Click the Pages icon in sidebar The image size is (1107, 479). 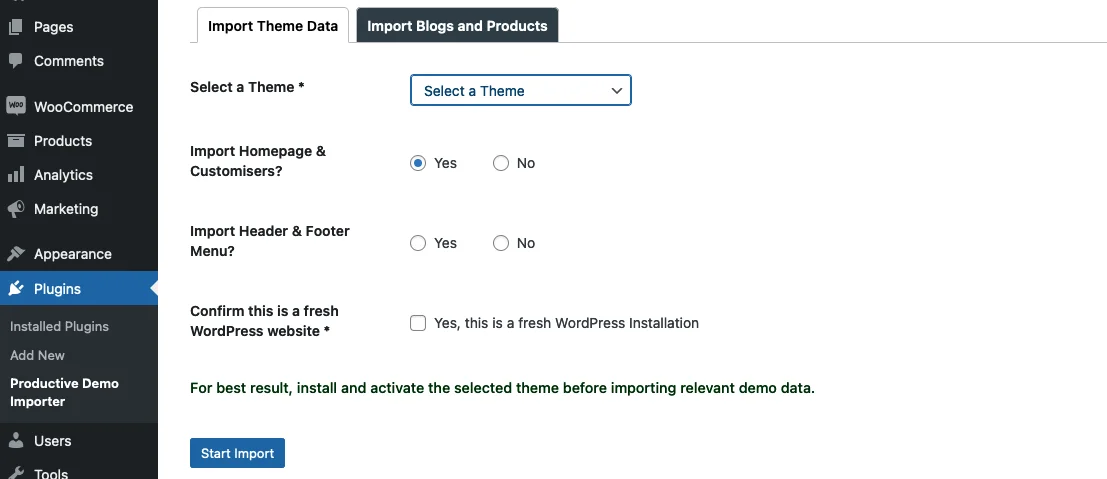[x=16, y=27]
